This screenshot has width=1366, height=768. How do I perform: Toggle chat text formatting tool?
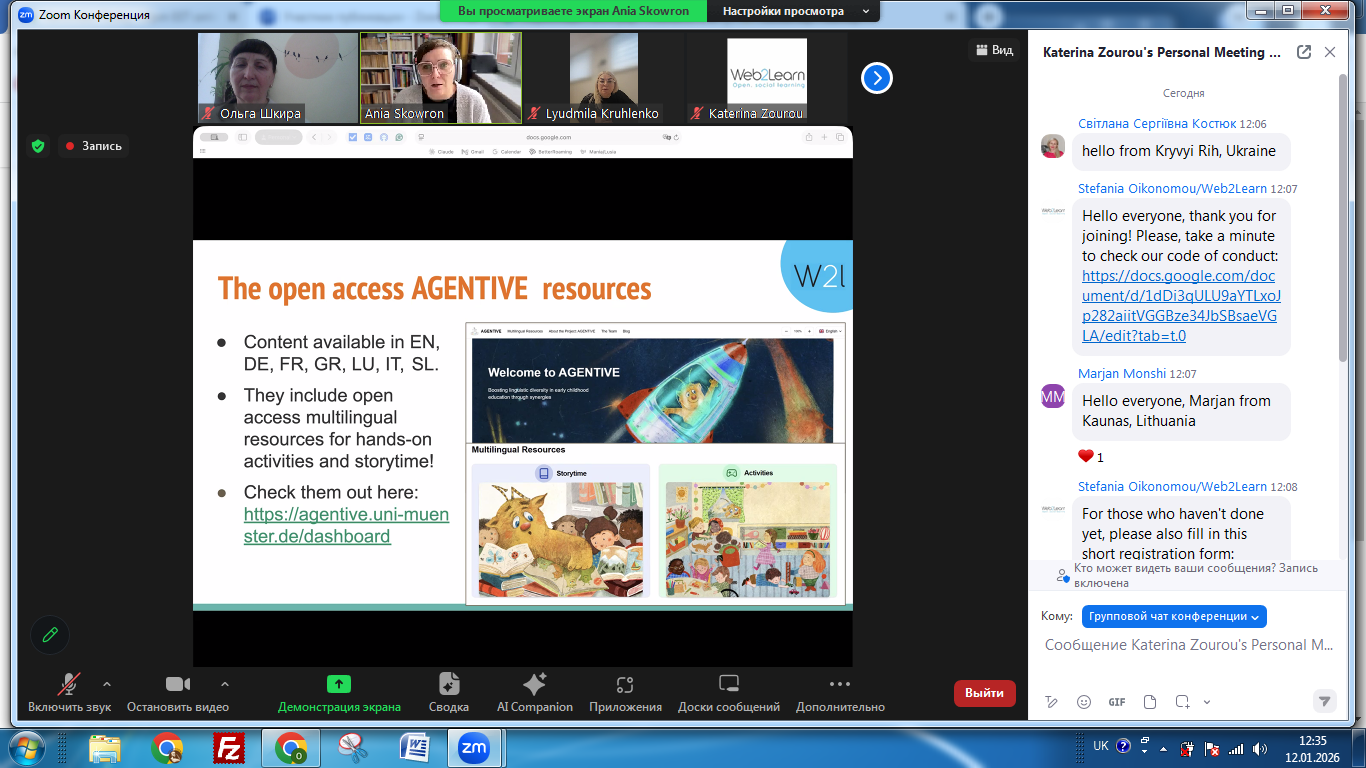coord(1051,702)
